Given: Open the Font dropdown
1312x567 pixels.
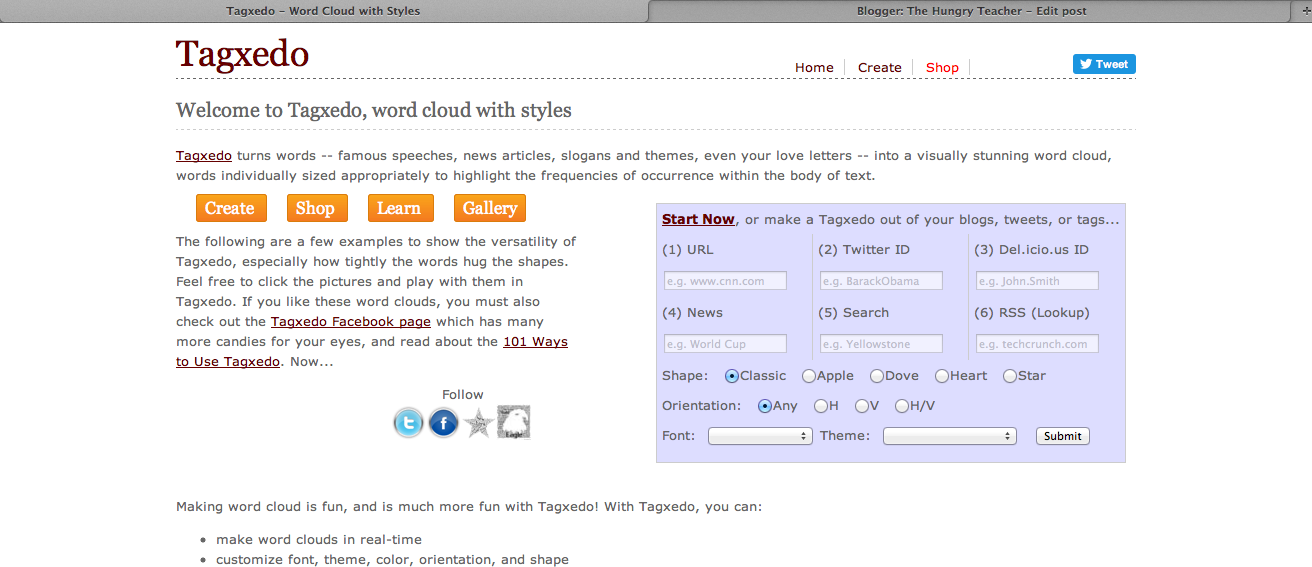Looking at the screenshot, I should [x=760, y=436].
